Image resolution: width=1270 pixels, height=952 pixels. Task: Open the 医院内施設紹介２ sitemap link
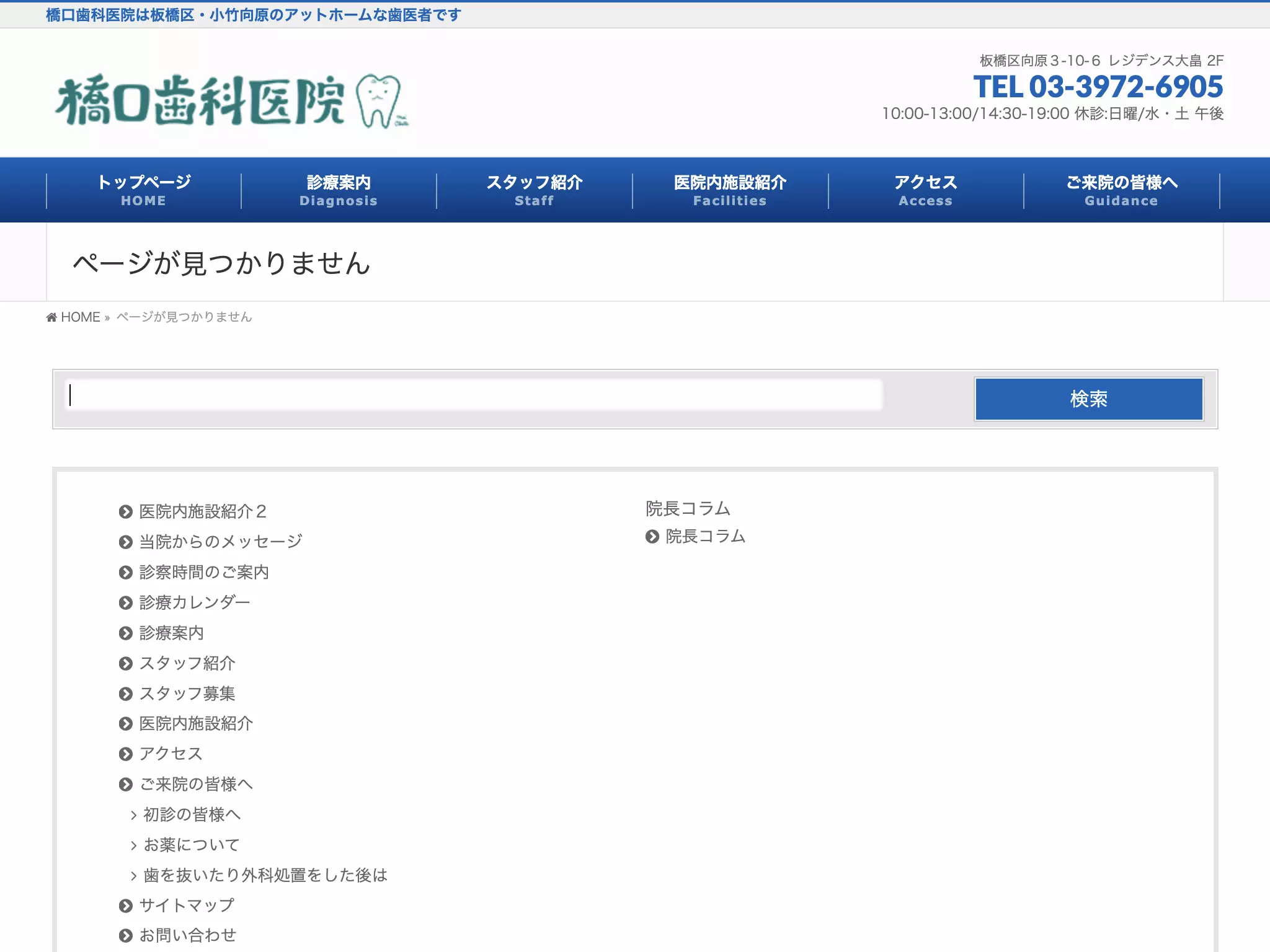point(203,512)
